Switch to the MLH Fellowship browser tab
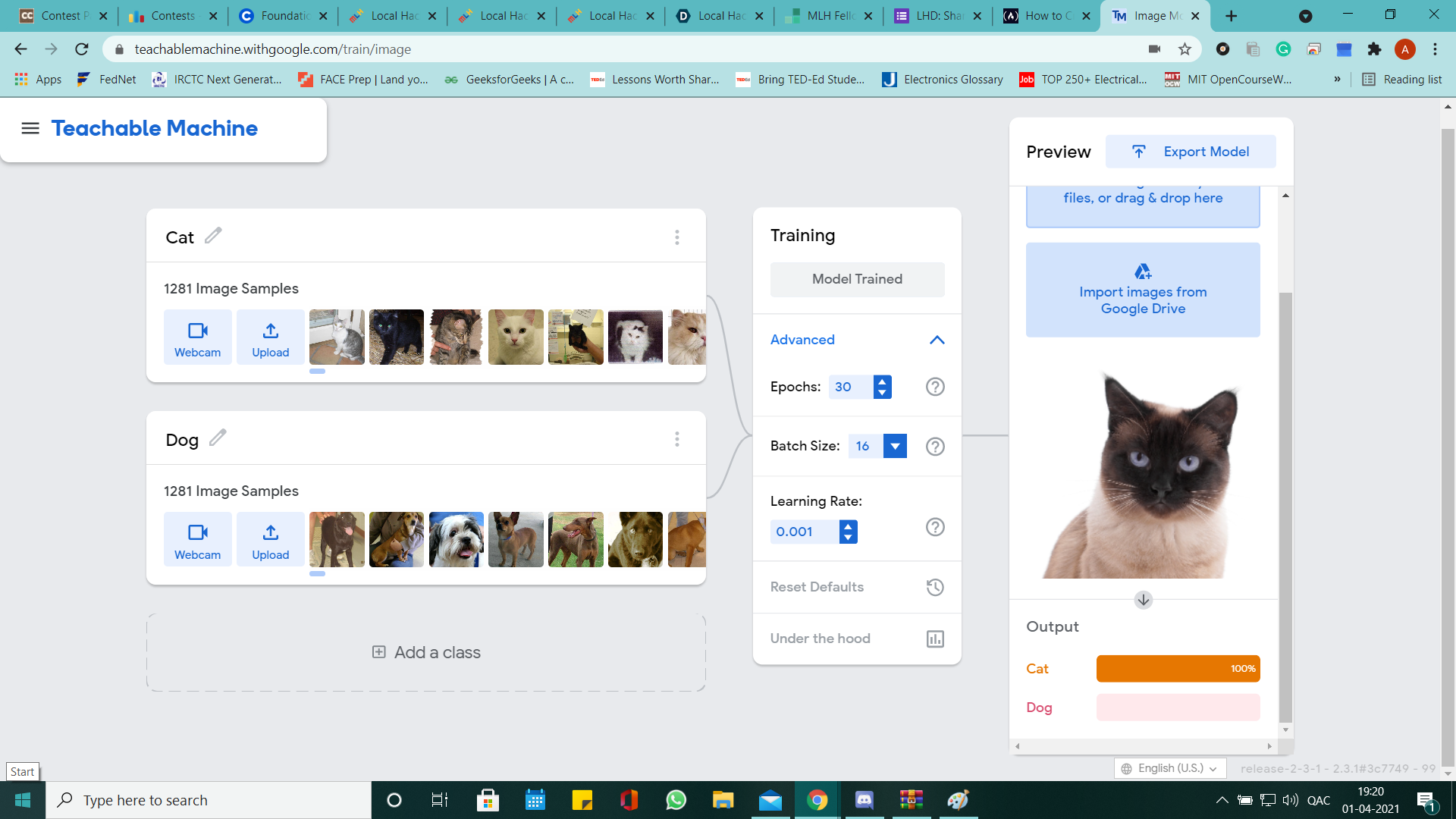The image size is (1456, 819). pos(829,16)
